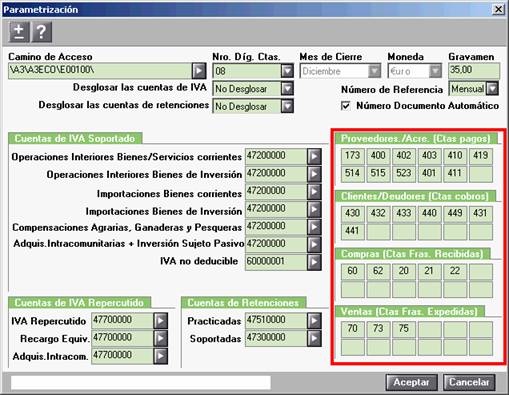Click the Cuentas de IVA Repercutido section header

tap(79, 303)
